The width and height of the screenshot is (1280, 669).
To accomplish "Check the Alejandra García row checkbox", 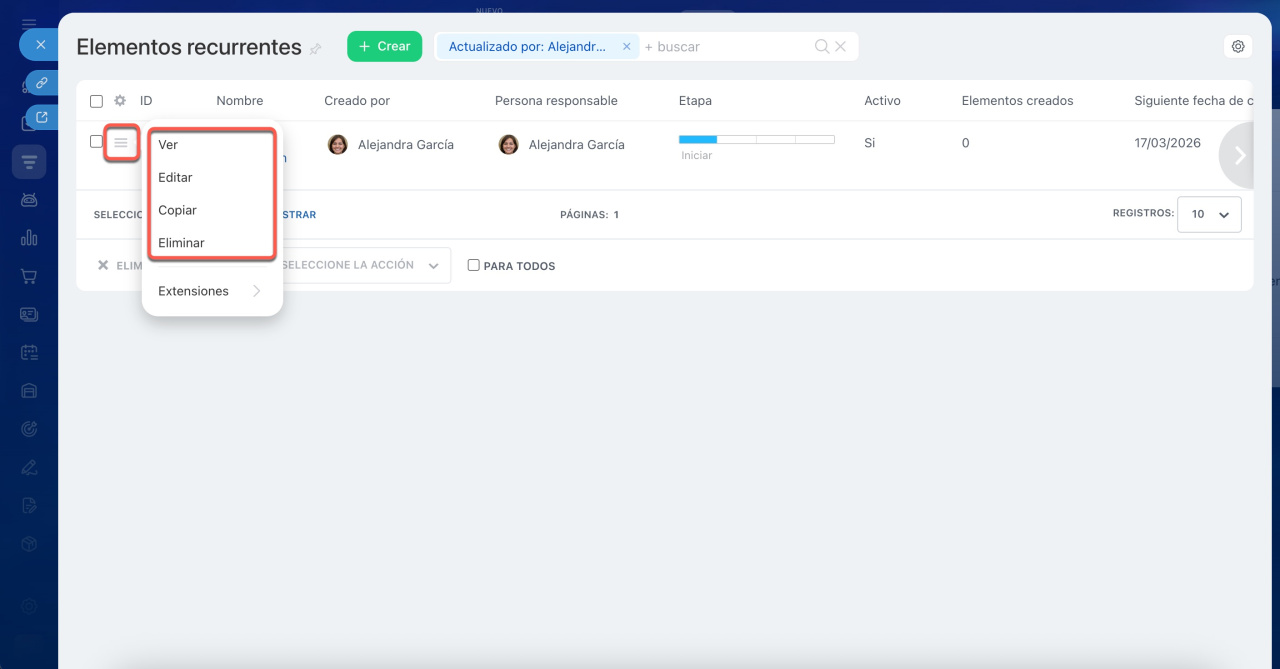I will 96,142.
